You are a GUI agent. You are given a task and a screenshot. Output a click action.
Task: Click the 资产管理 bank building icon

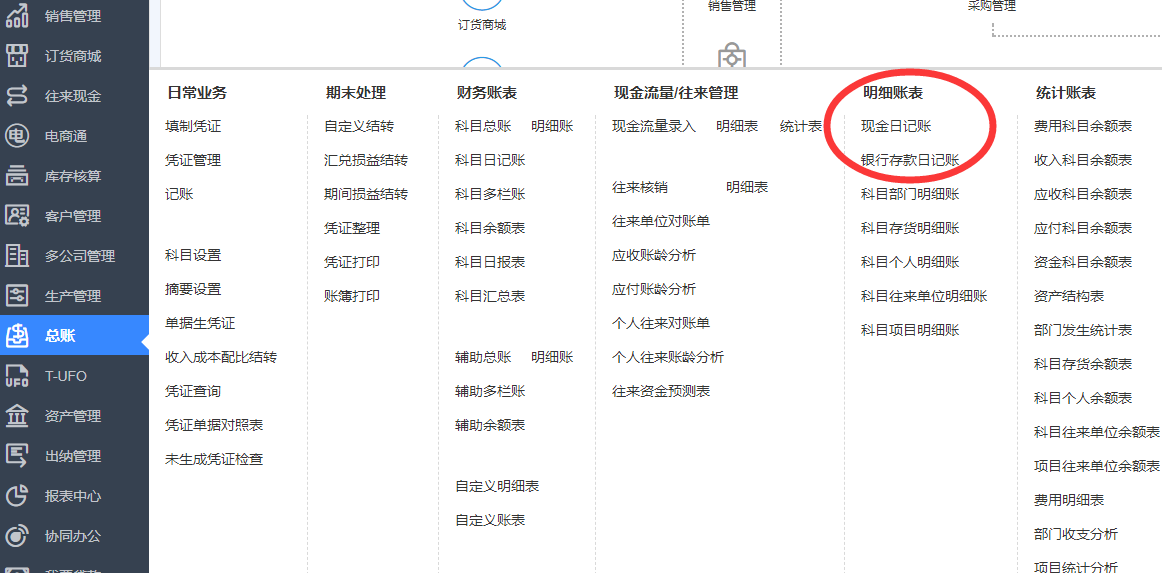tap(17, 416)
